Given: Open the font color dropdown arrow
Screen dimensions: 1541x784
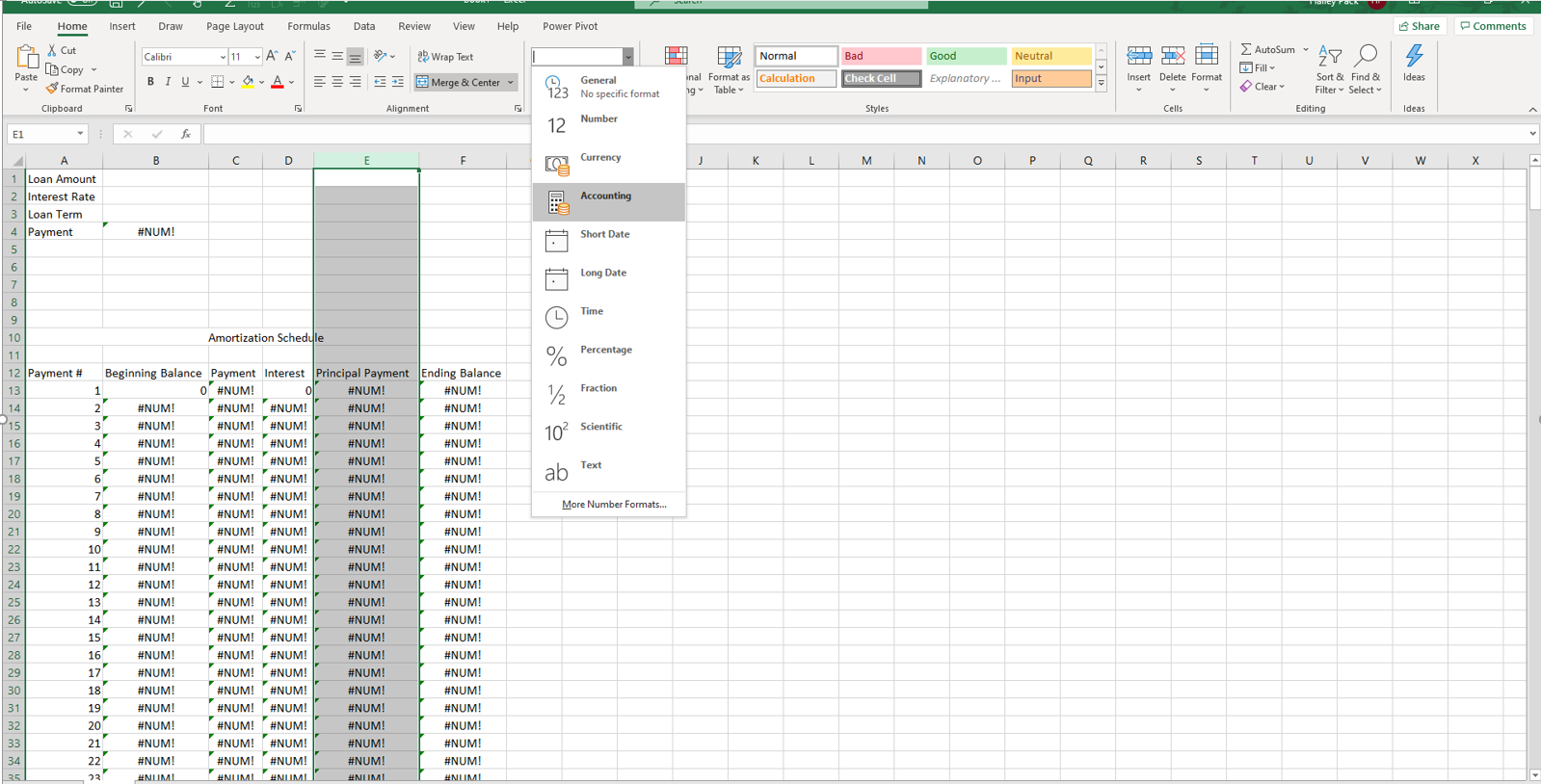Looking at the screenshot, I should coord(291,83).
